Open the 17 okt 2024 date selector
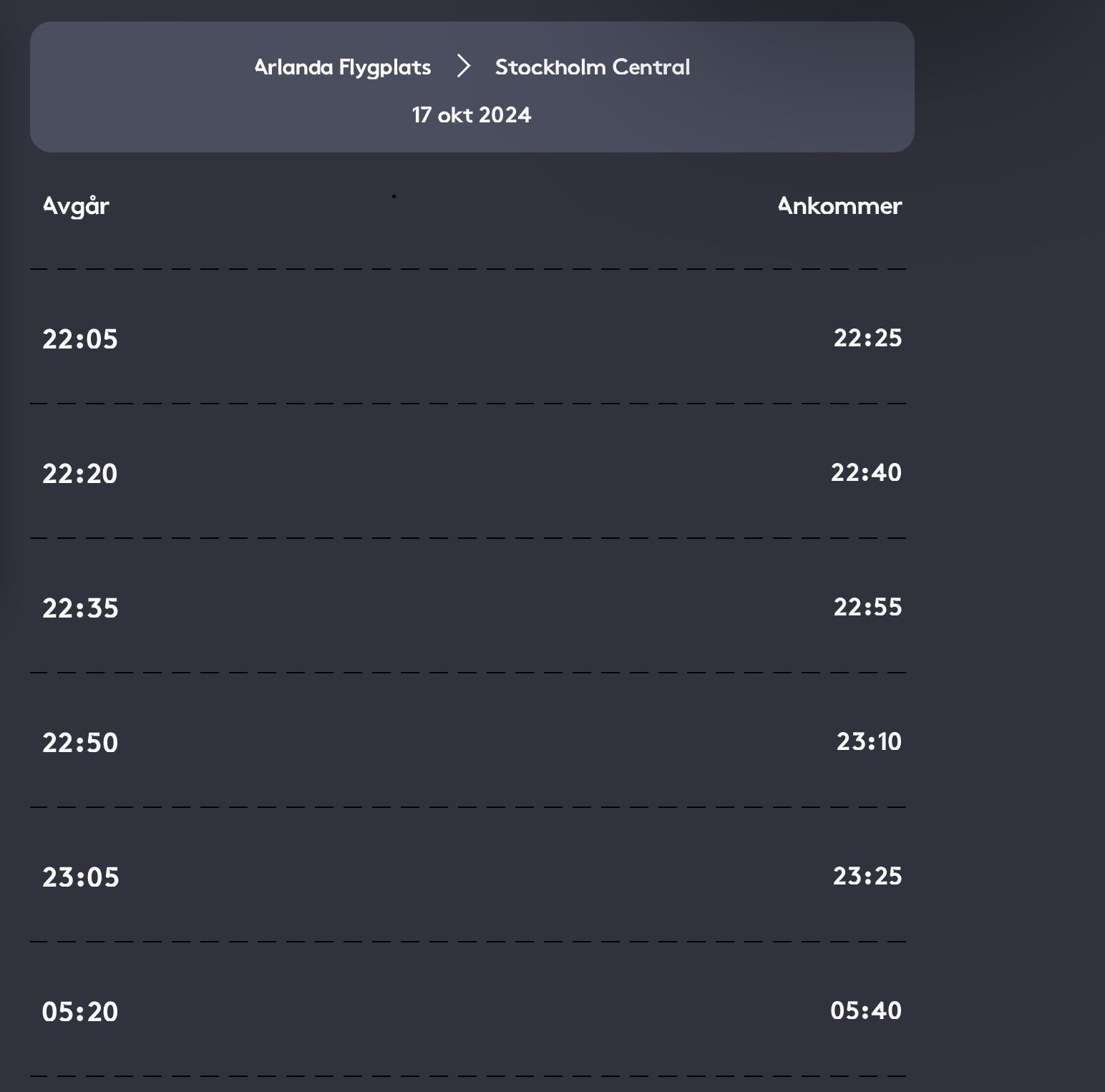Viewport: 1105px width, 1092px height. [x=472, y=115]
